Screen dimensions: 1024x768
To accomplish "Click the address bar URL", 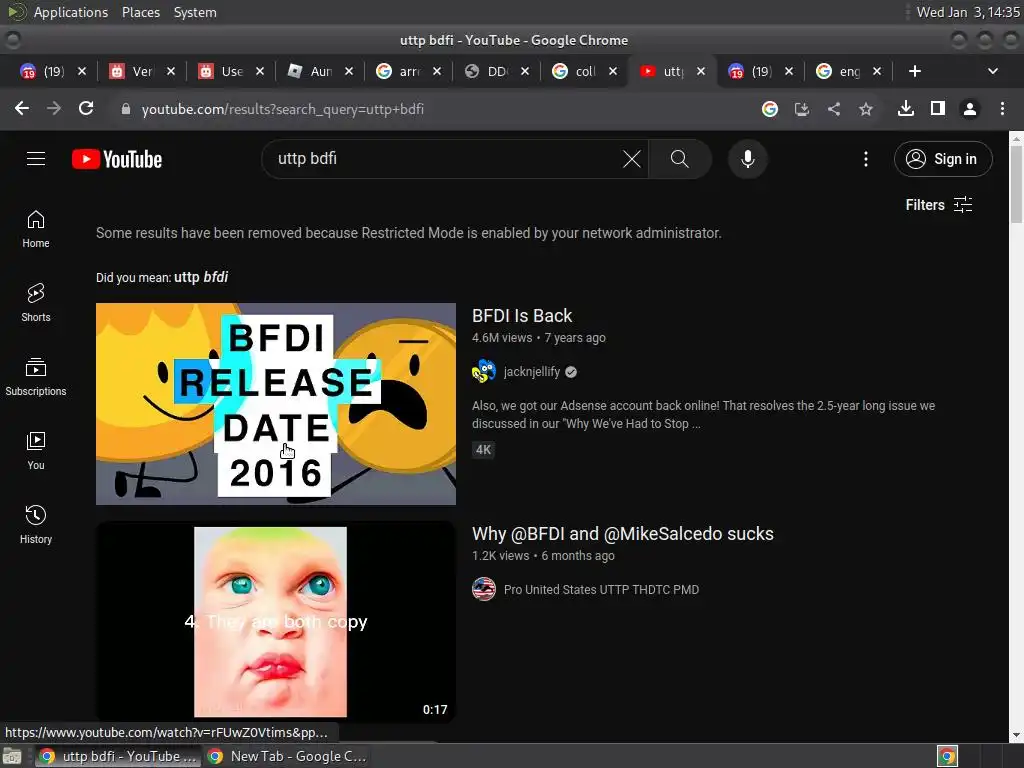I will tap(283, 109).
